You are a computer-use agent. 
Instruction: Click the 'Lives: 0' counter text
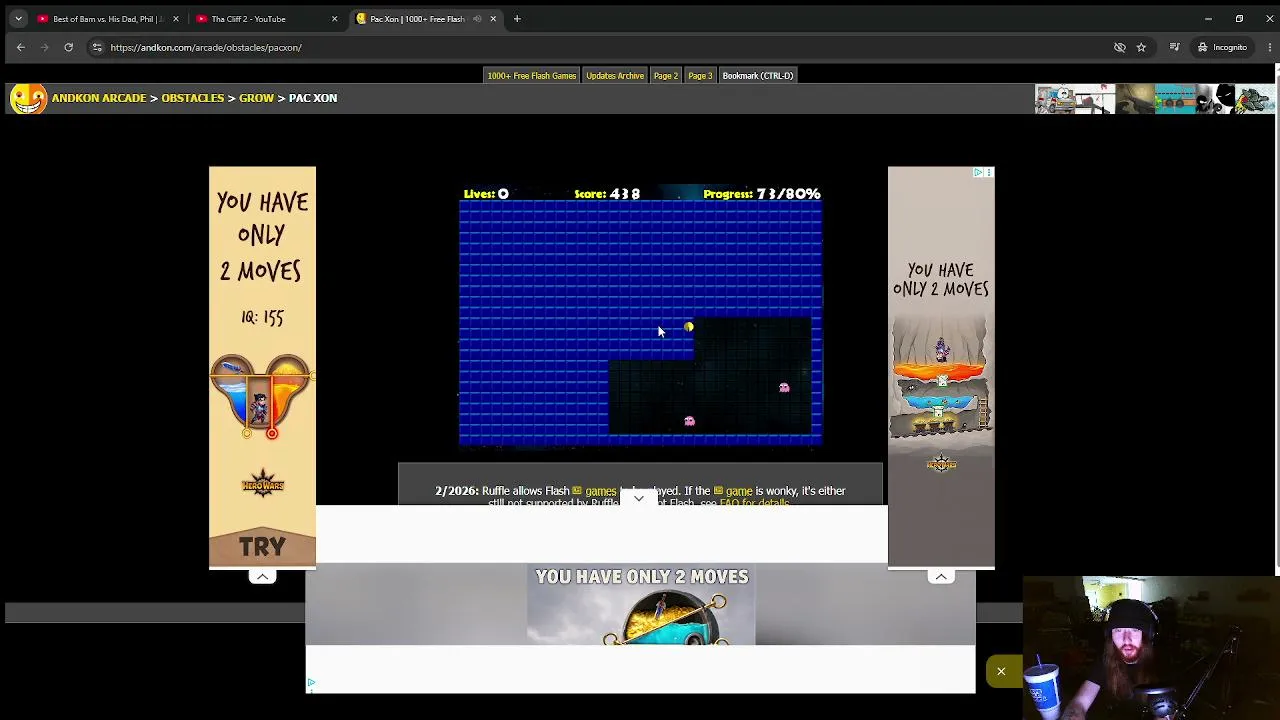click(486, 194)
